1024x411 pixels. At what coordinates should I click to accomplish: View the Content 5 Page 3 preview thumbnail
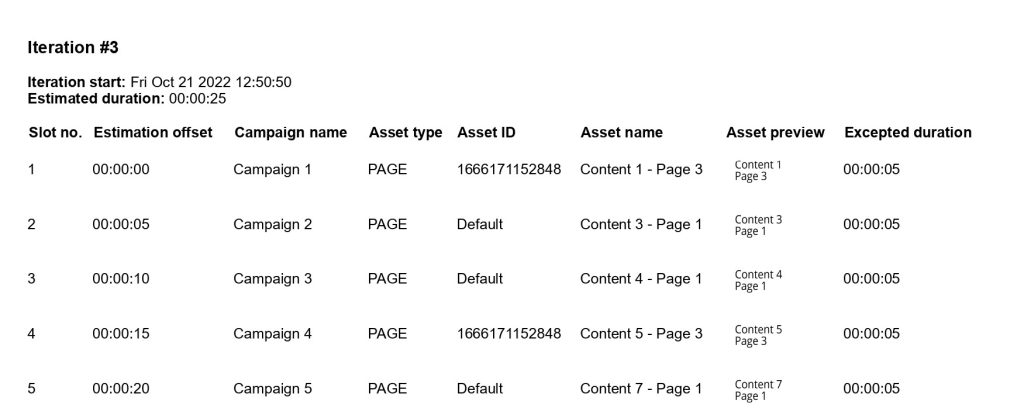pos(758,335)
